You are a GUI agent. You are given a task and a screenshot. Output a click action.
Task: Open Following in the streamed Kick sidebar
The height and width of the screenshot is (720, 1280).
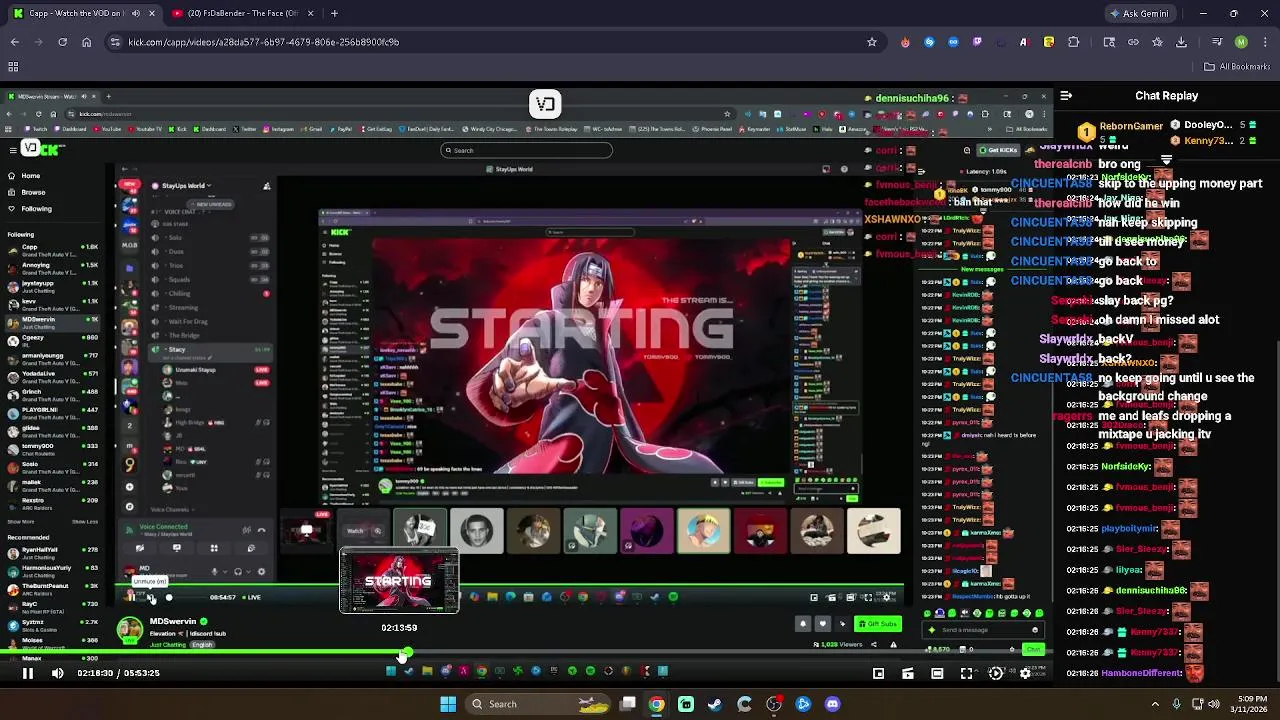(x=36, y=209)
